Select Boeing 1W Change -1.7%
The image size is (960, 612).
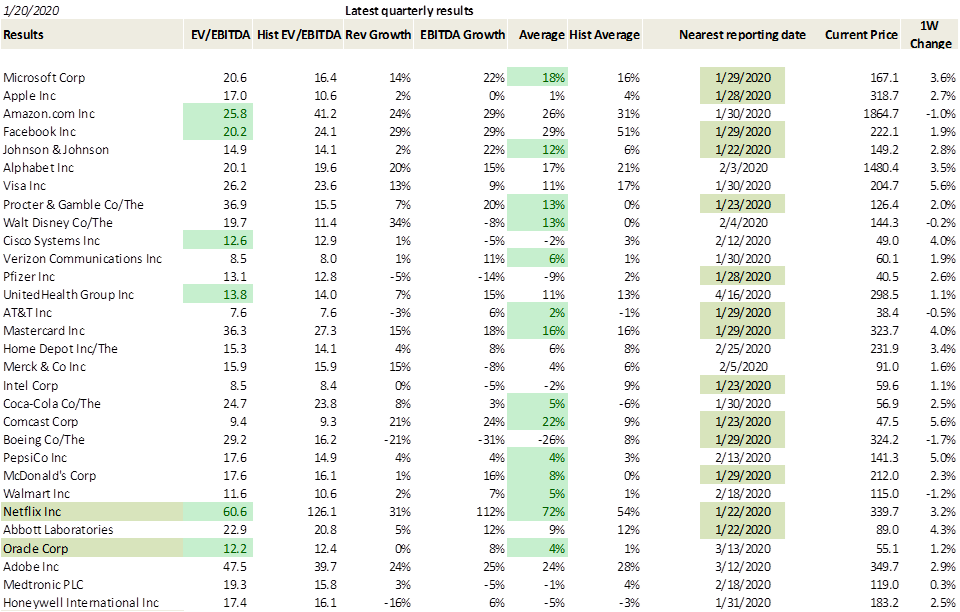point(941,439)
